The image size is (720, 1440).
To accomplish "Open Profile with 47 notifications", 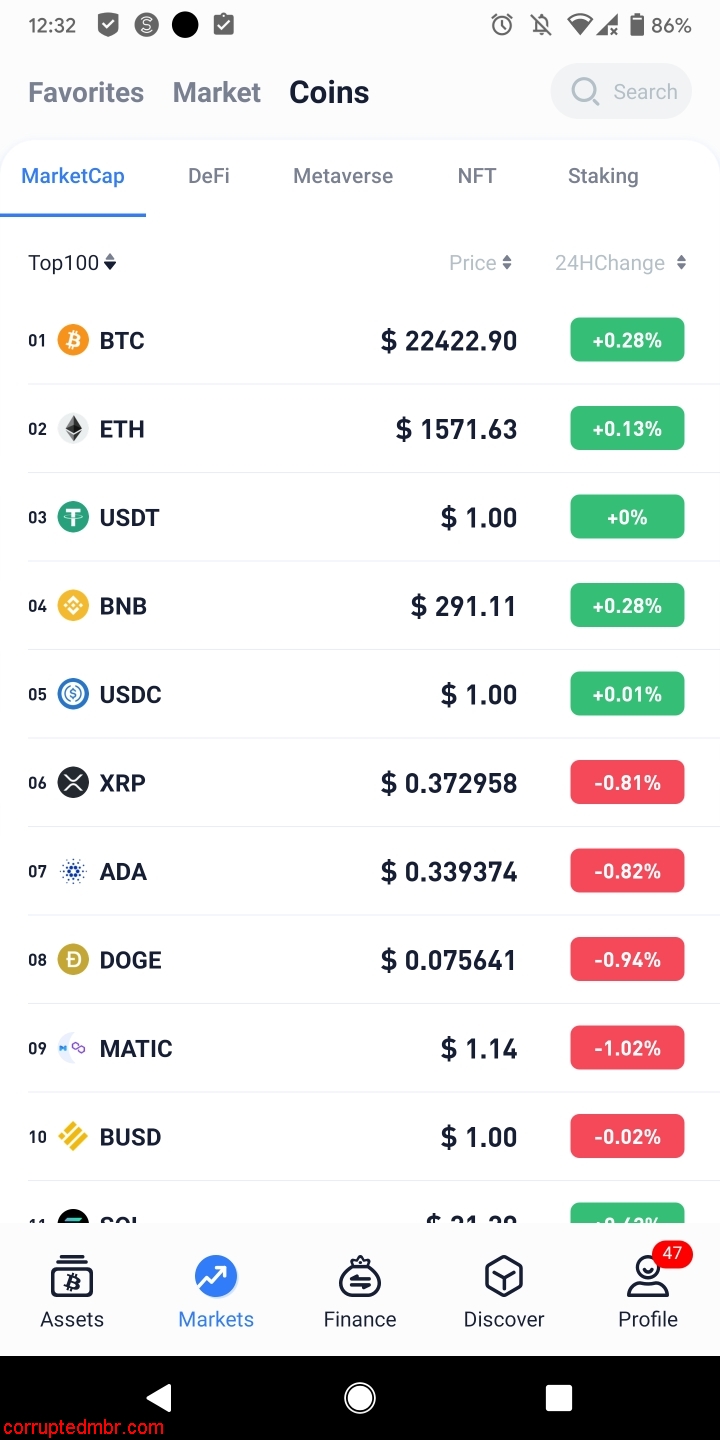I will (648, 1279).
